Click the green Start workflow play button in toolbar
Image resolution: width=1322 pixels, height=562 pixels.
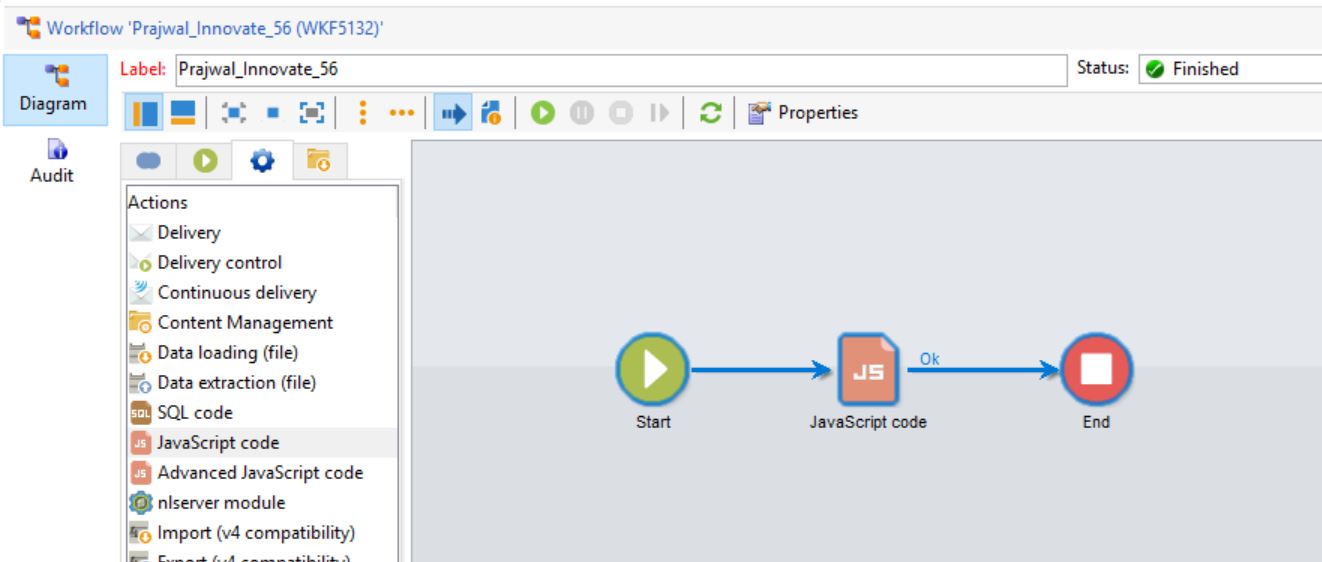pos(542,113)
